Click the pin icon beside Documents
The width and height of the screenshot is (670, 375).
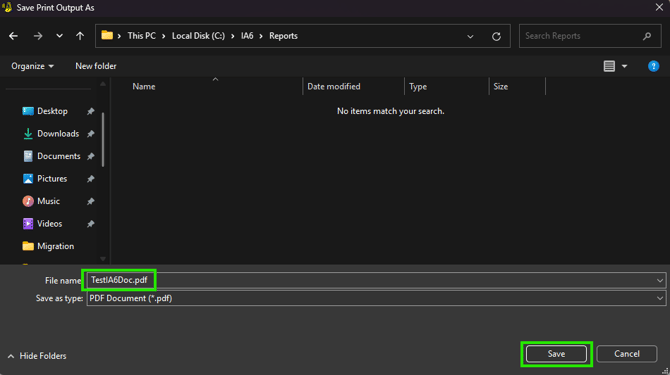tap(91, 157)
